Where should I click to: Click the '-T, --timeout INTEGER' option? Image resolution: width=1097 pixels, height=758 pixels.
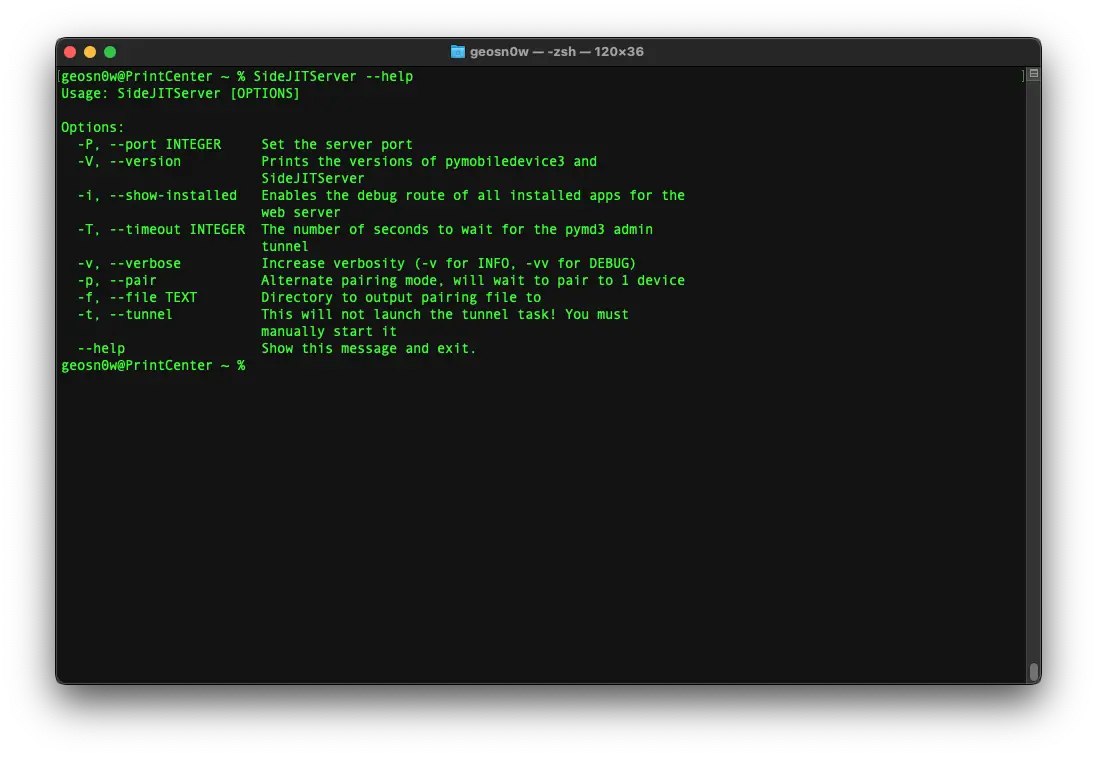pos(161,230)
